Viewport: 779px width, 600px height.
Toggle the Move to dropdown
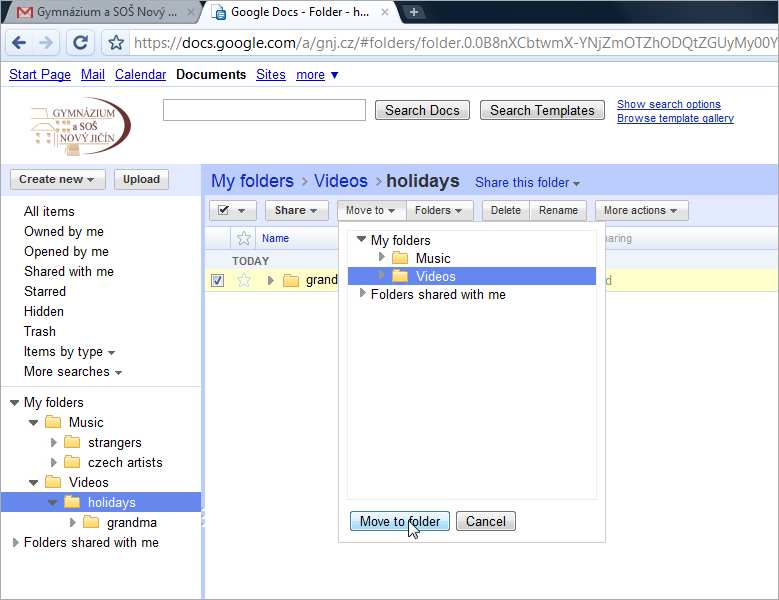coord(371,211)
